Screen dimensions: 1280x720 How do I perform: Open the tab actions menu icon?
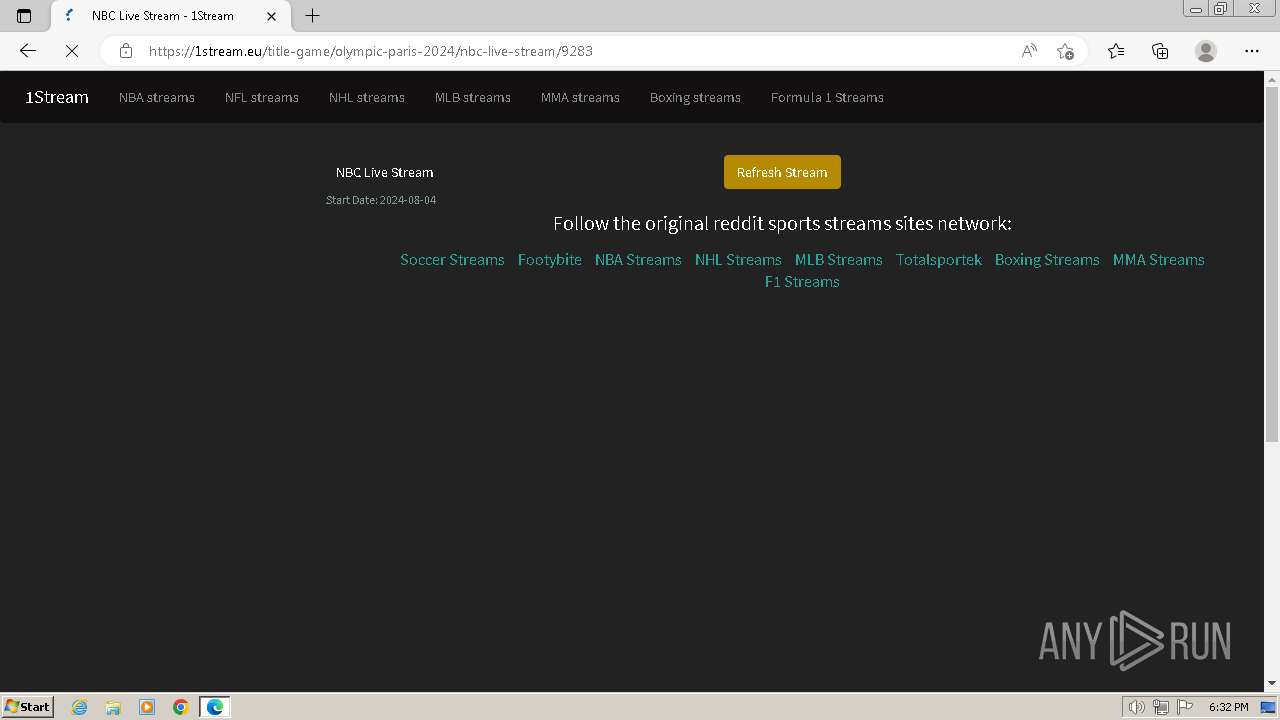[x=24, y=16]
